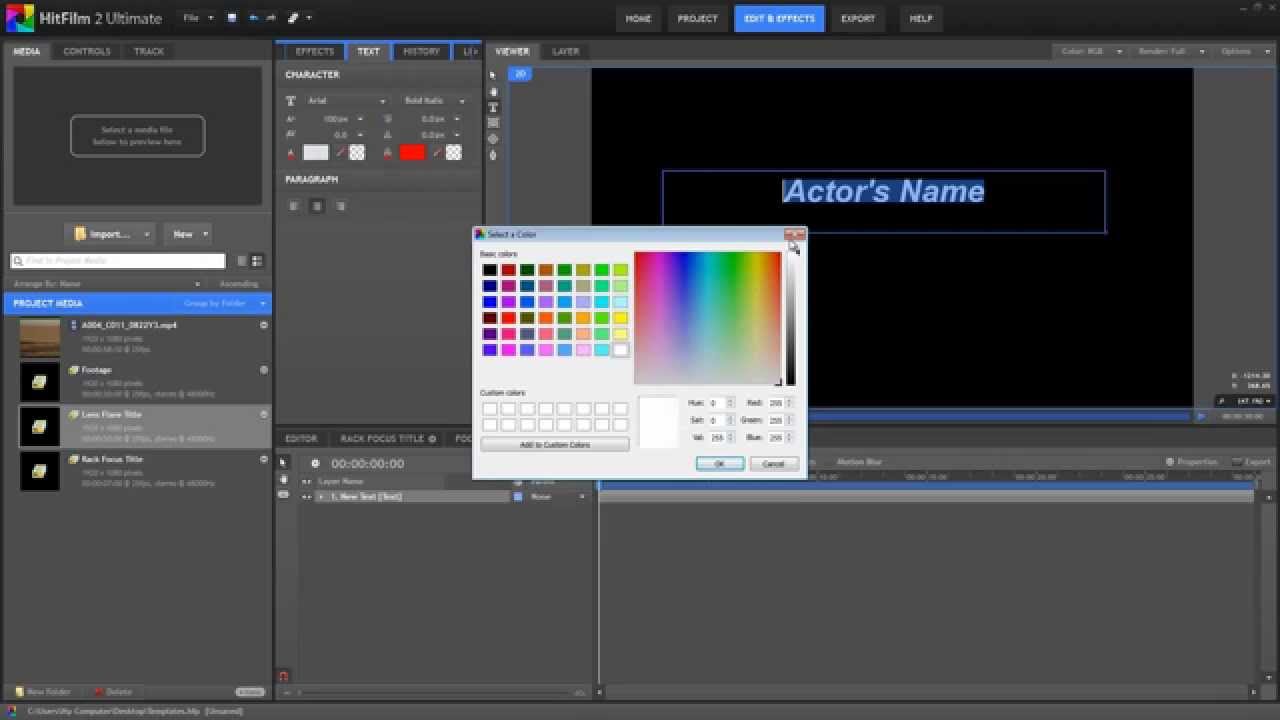Click OK in Select a Color dialog
Viewport: 1280px width, 720px height.
pyautogui.click(x=720, y=464)
